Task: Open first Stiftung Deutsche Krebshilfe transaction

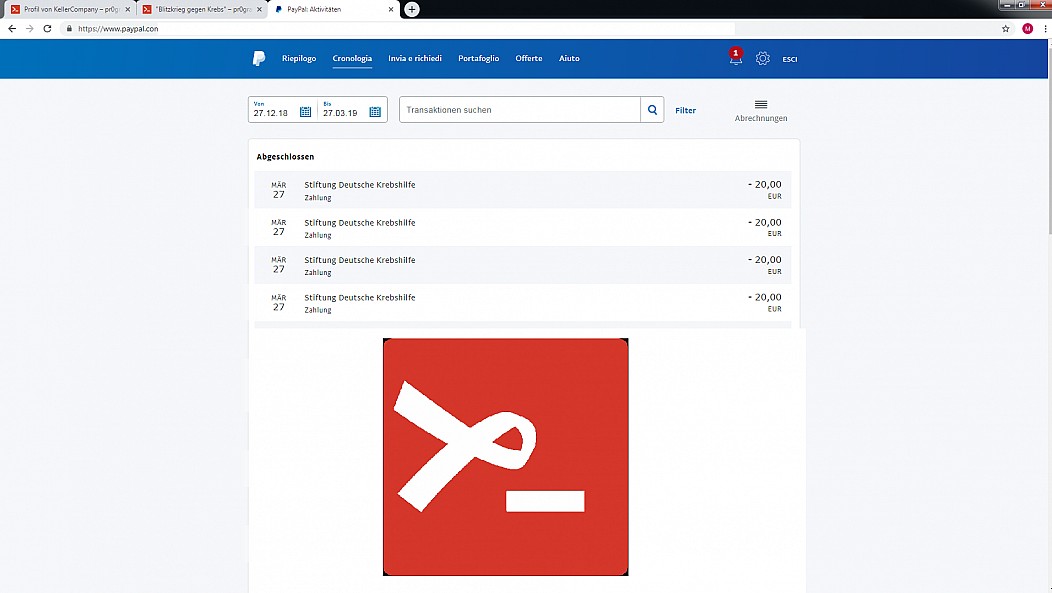Action: click(x=523, y=190)
